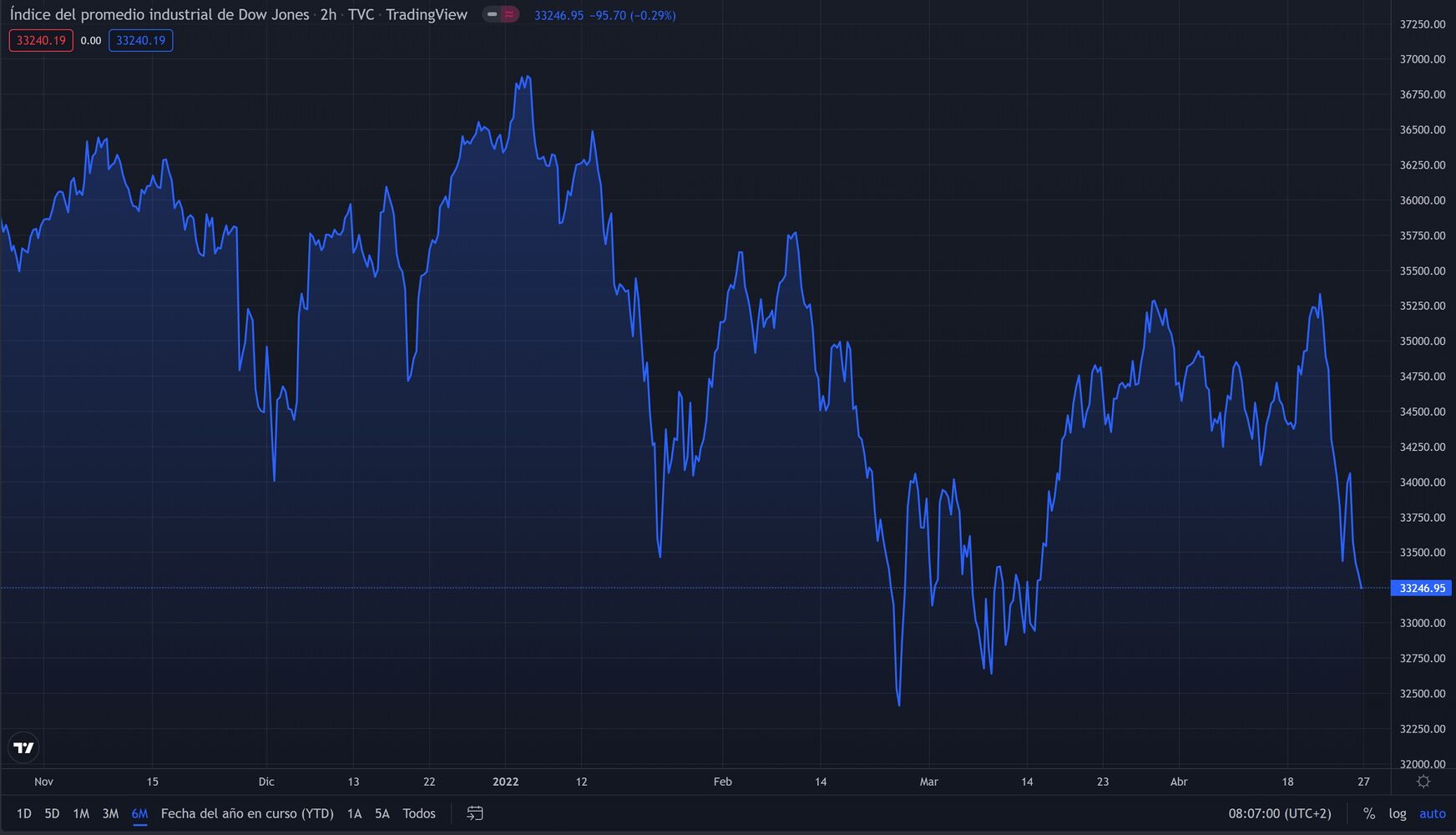This screenshot has height=835, width=1456.
Task: Select the 5D time range
Action: 52,813
